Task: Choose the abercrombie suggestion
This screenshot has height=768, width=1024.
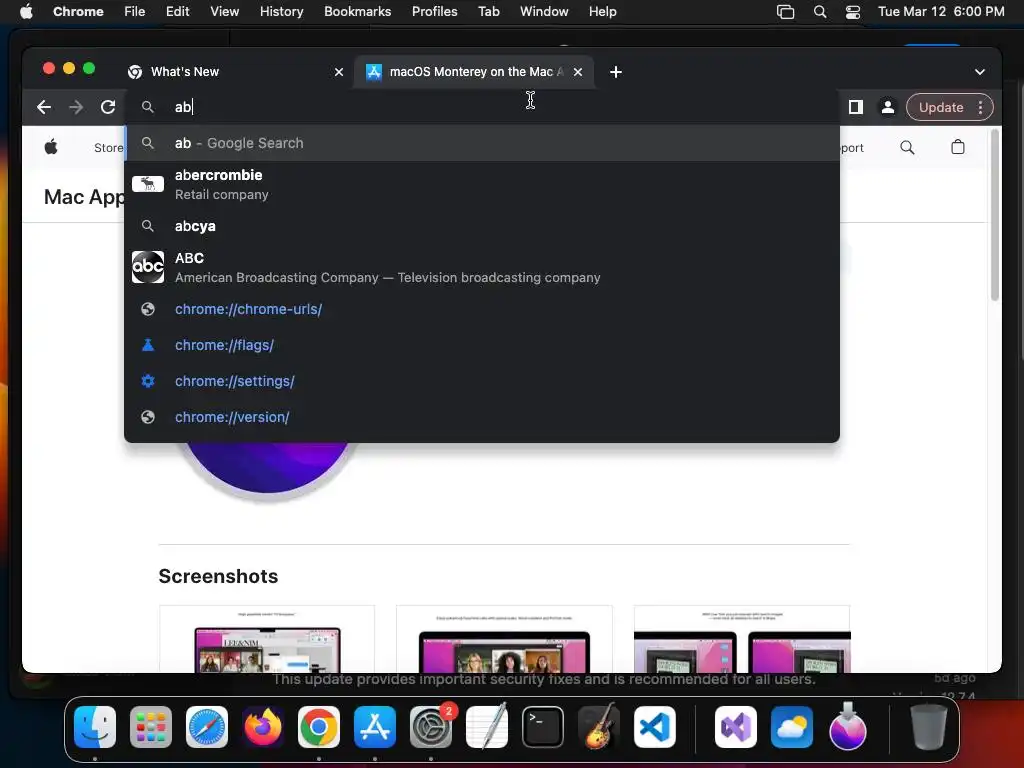Action: pyautogui.click(x=482, y=184)
